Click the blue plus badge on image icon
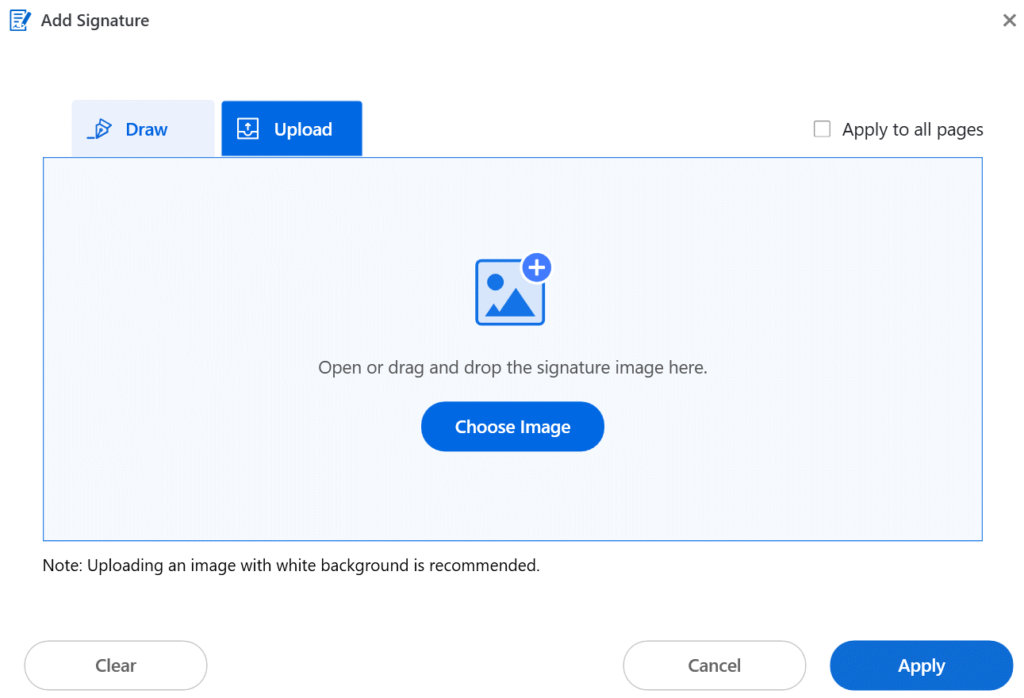1024x698 pixels. (537, 267)
